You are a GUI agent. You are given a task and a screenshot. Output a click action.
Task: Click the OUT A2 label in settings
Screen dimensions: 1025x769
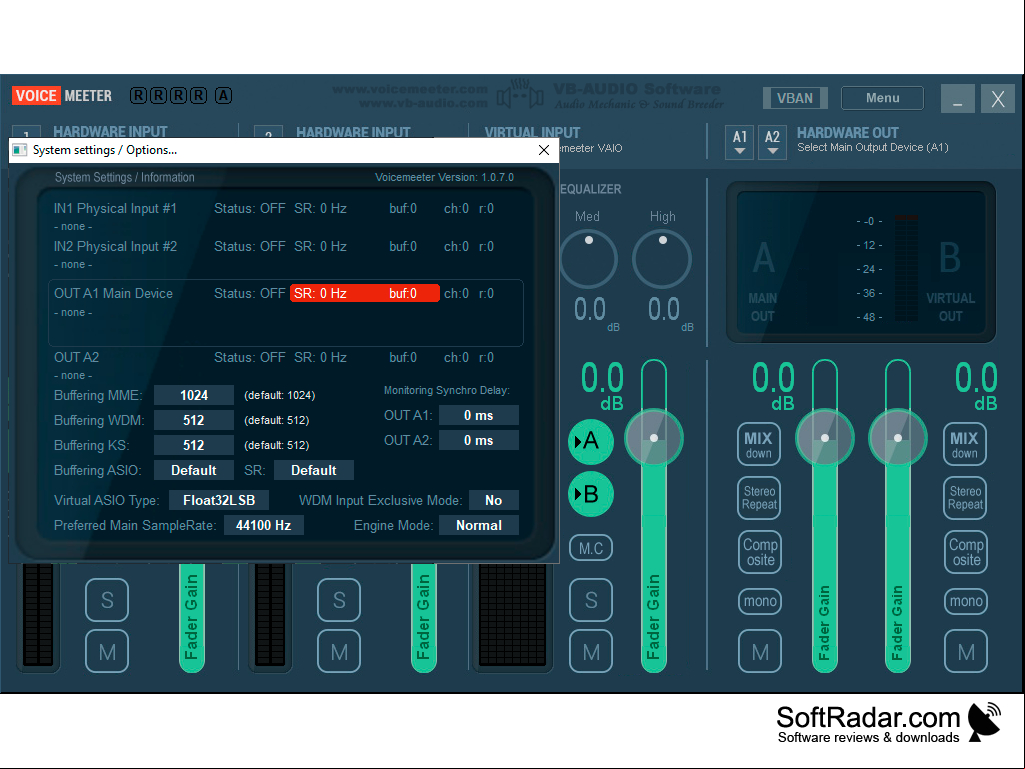[76, 358]
